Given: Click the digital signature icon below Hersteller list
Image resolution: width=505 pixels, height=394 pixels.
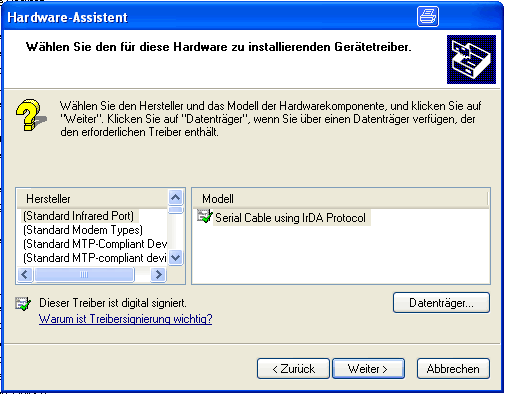Looking at the screenshot, I should 23,304.
